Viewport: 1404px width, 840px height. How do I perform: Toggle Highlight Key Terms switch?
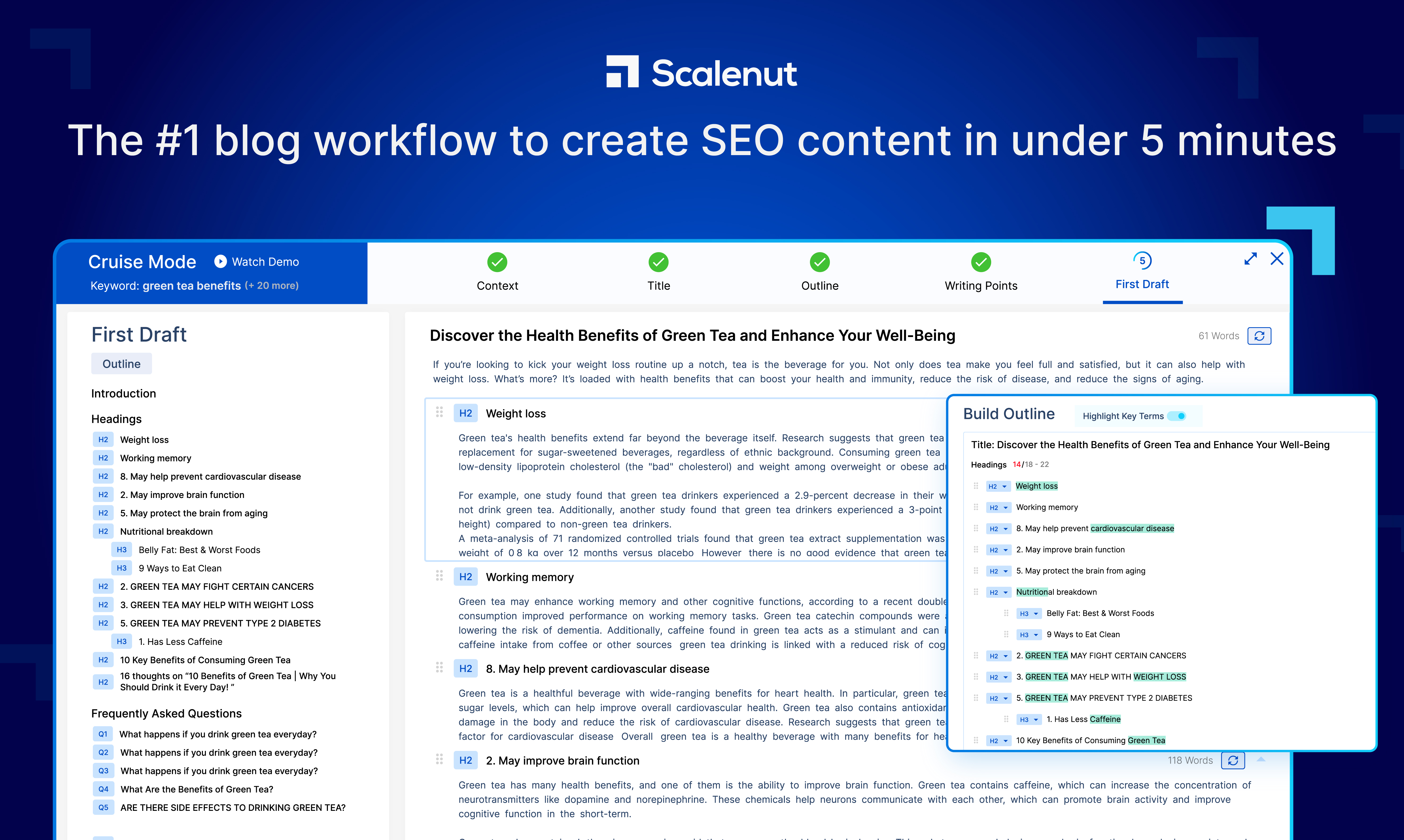[x=1177, y=416]
